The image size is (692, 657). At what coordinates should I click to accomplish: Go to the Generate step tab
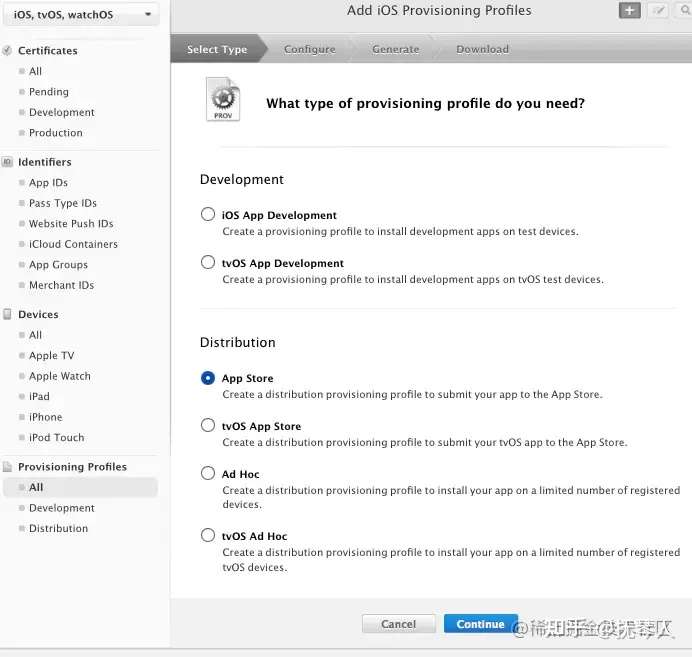coord(395,49)
